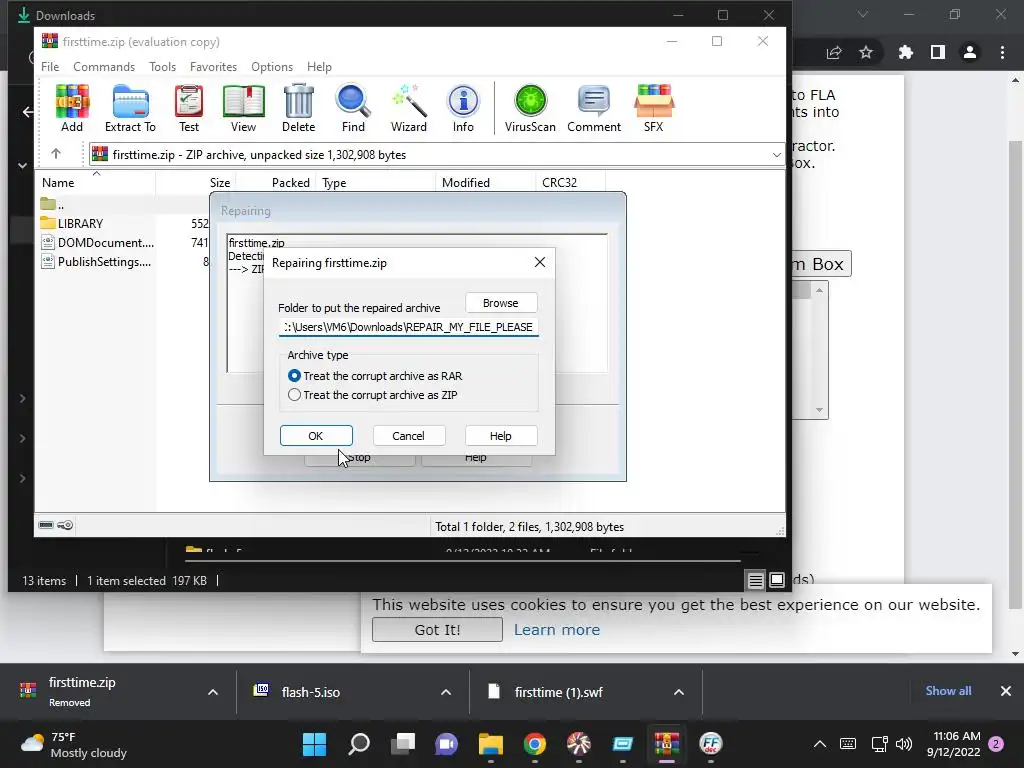Close the Chrome downloads bar
Screen dimensions: 1024x768
(1006, 691)
